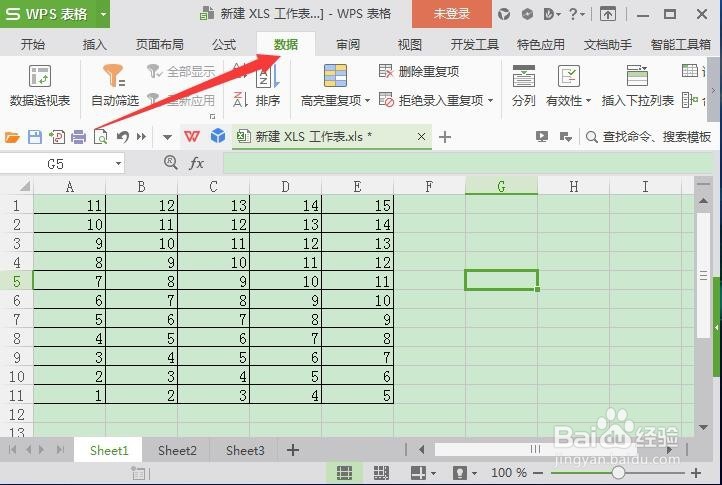Click the zoom magnifier beside fx

pyautogui.click(x=171, y=162)
